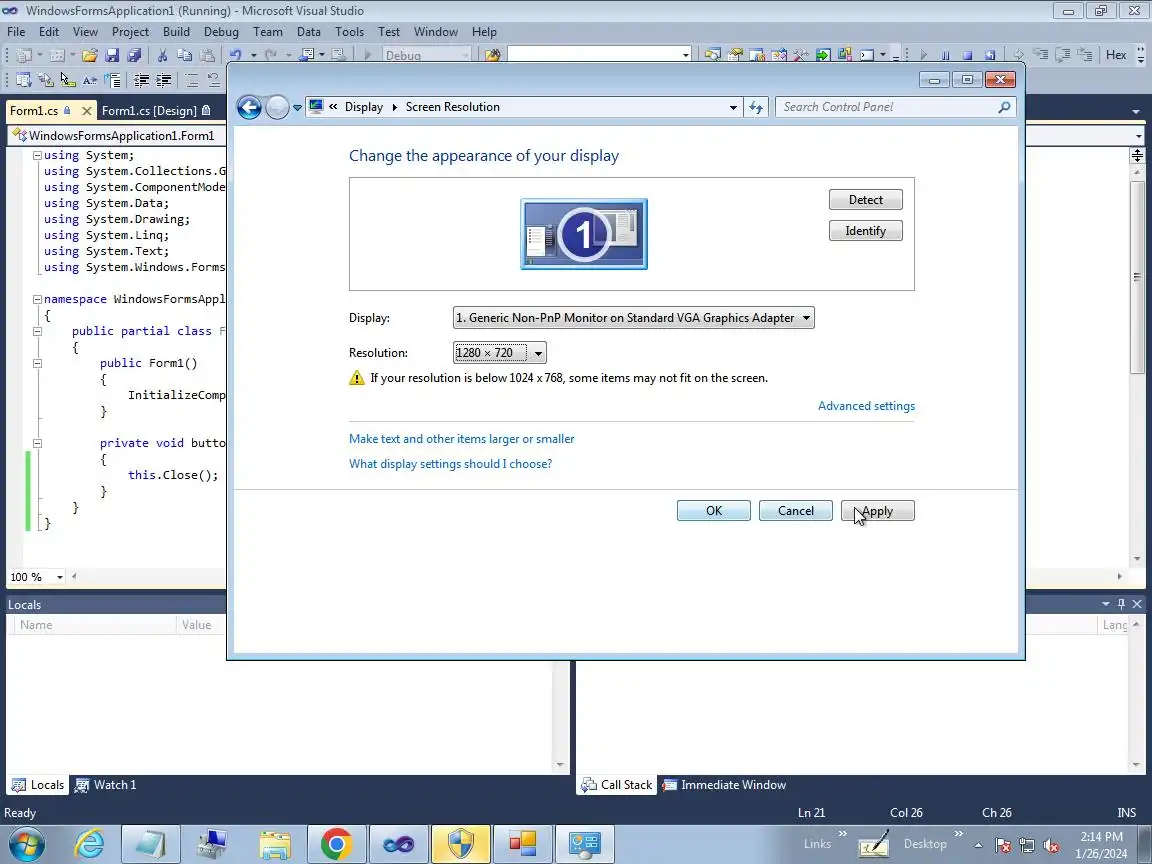Open Make text and other items larger link
1152x864 pixels.
(461, 439)
